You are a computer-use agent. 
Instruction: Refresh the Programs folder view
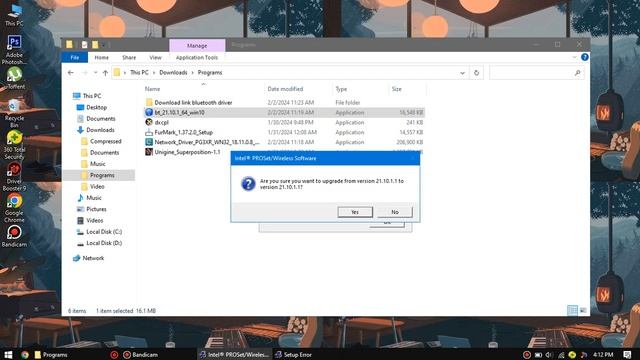point(476,73)
